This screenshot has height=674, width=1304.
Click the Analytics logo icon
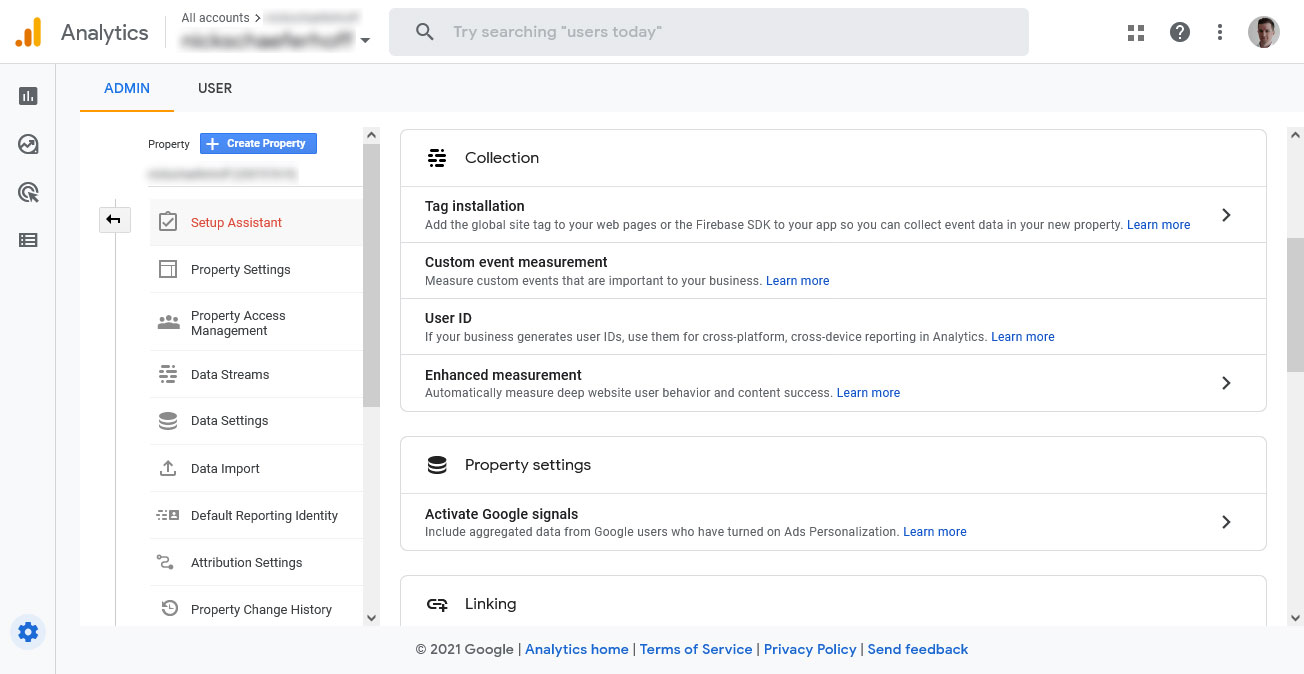click(28, 32)
